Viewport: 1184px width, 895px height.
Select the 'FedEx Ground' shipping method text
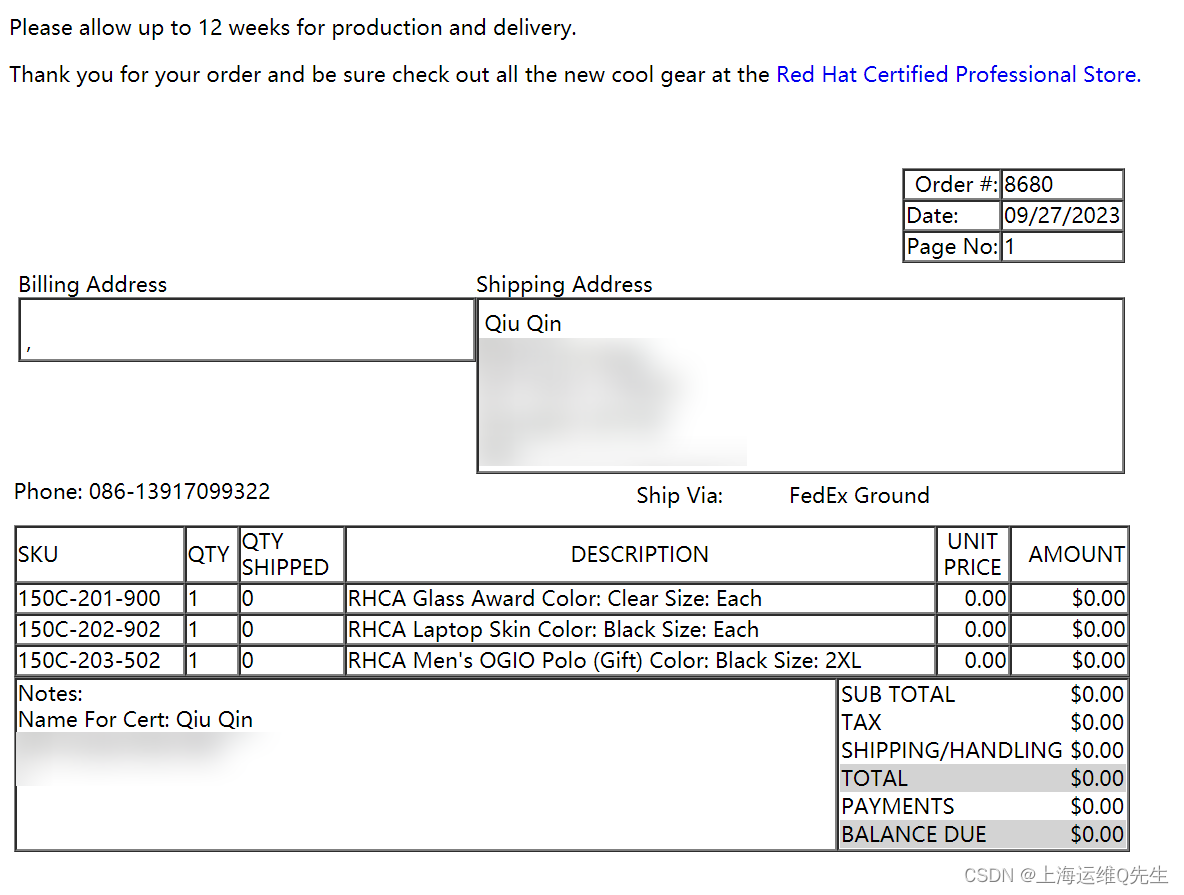click(x=859, y=495)
